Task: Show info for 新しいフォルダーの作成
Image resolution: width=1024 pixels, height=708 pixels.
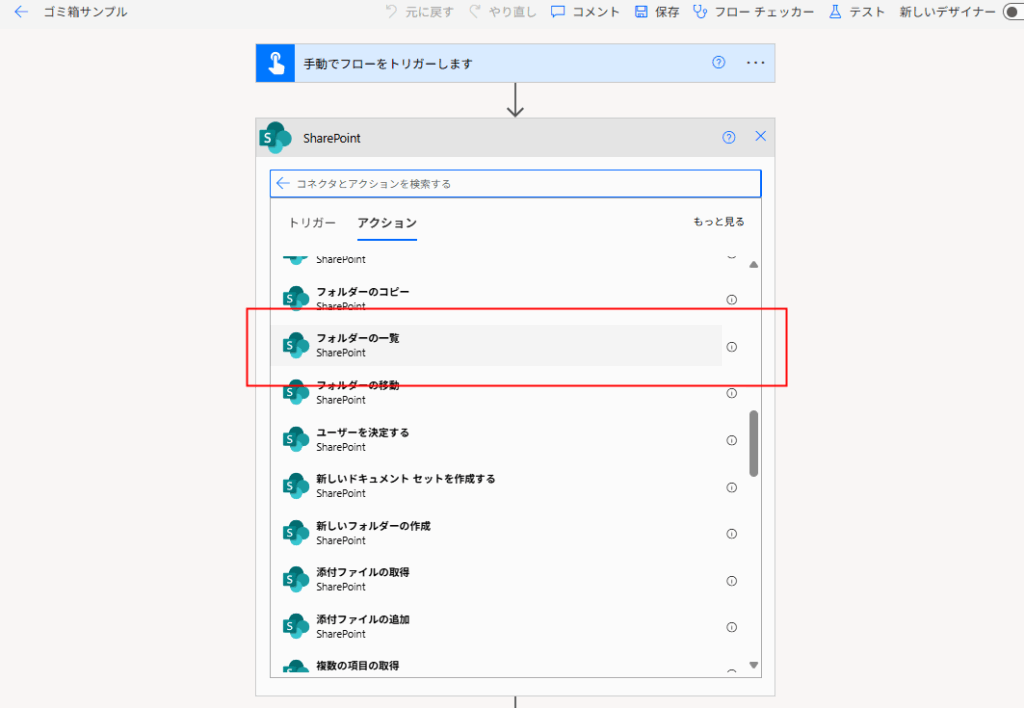Action: [x=731, y=534]
